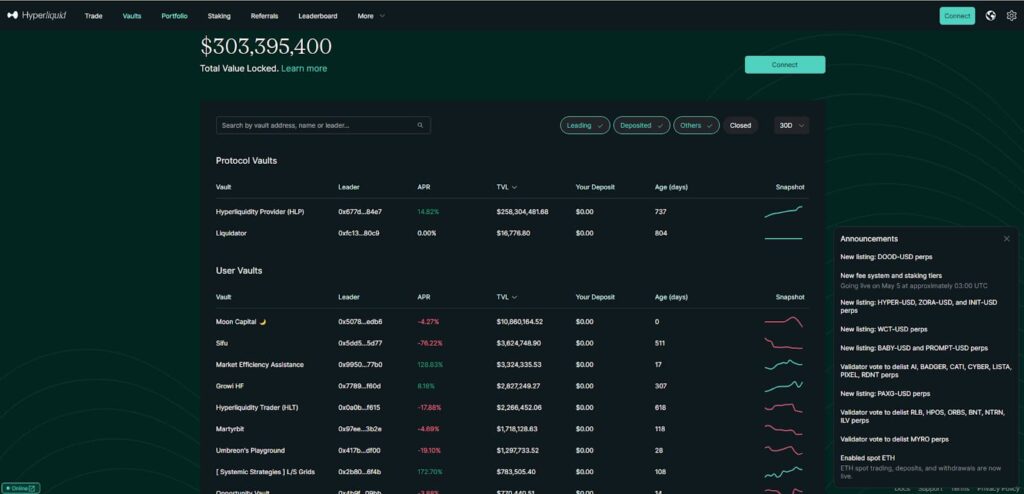Open BABY-USD and PROMPT-USD listing announcement
Image resolution: width=1024 pixels, height=494 pixels.
(914, 348)
